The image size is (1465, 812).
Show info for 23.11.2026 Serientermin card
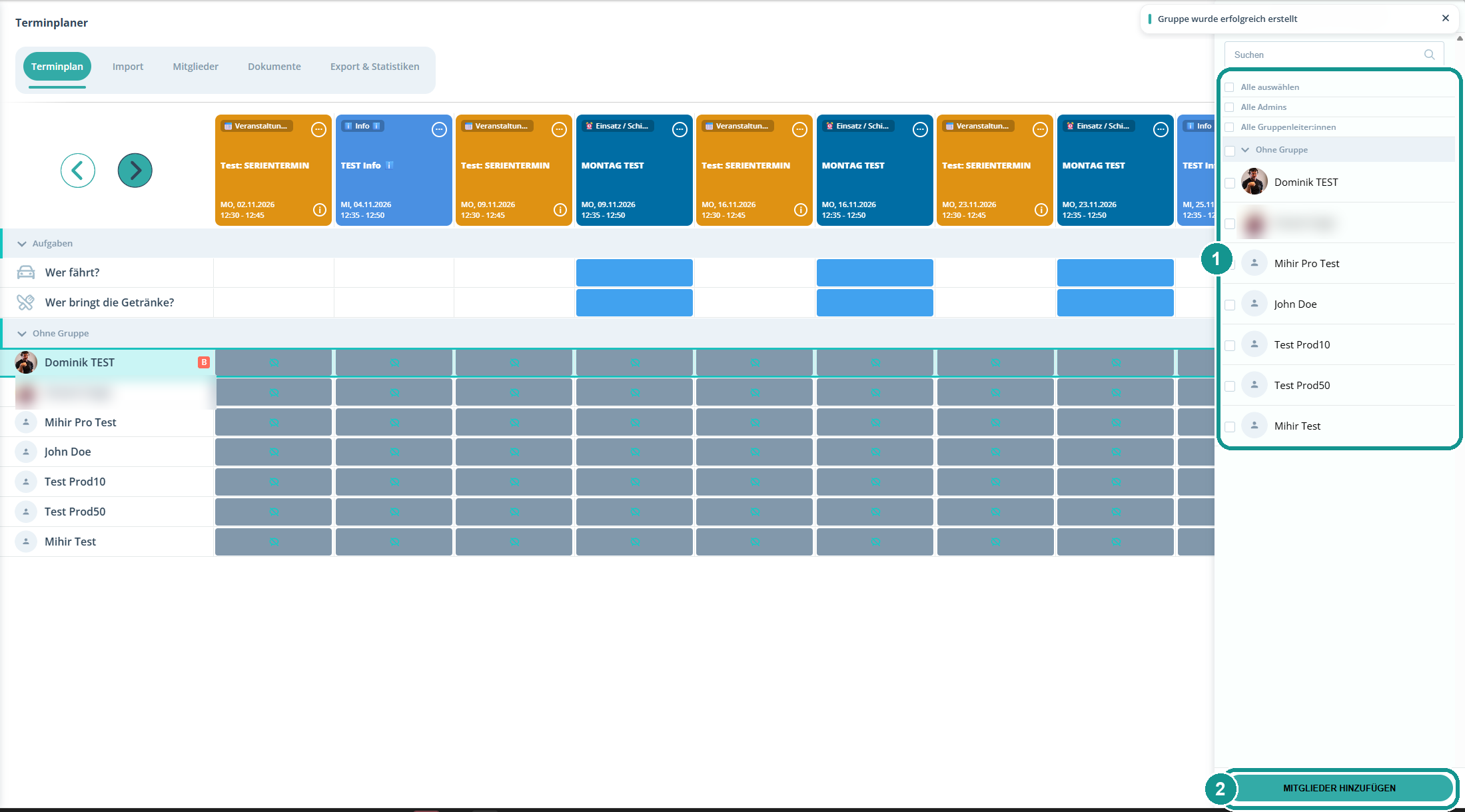(1041, 210)
